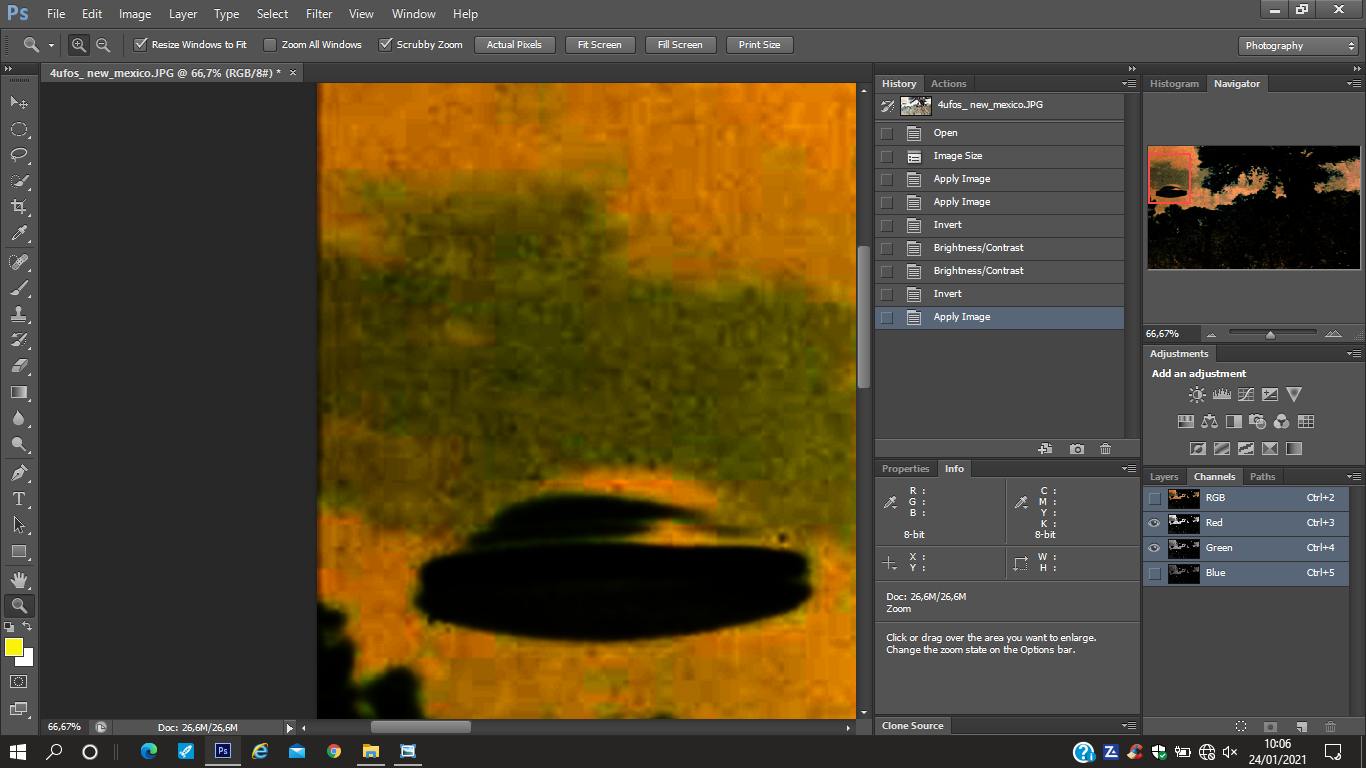This screenshot has width=1366, height=768.
Task: Click the Fit Screen button
Action: pyautogui.click(x=600, y=45)
